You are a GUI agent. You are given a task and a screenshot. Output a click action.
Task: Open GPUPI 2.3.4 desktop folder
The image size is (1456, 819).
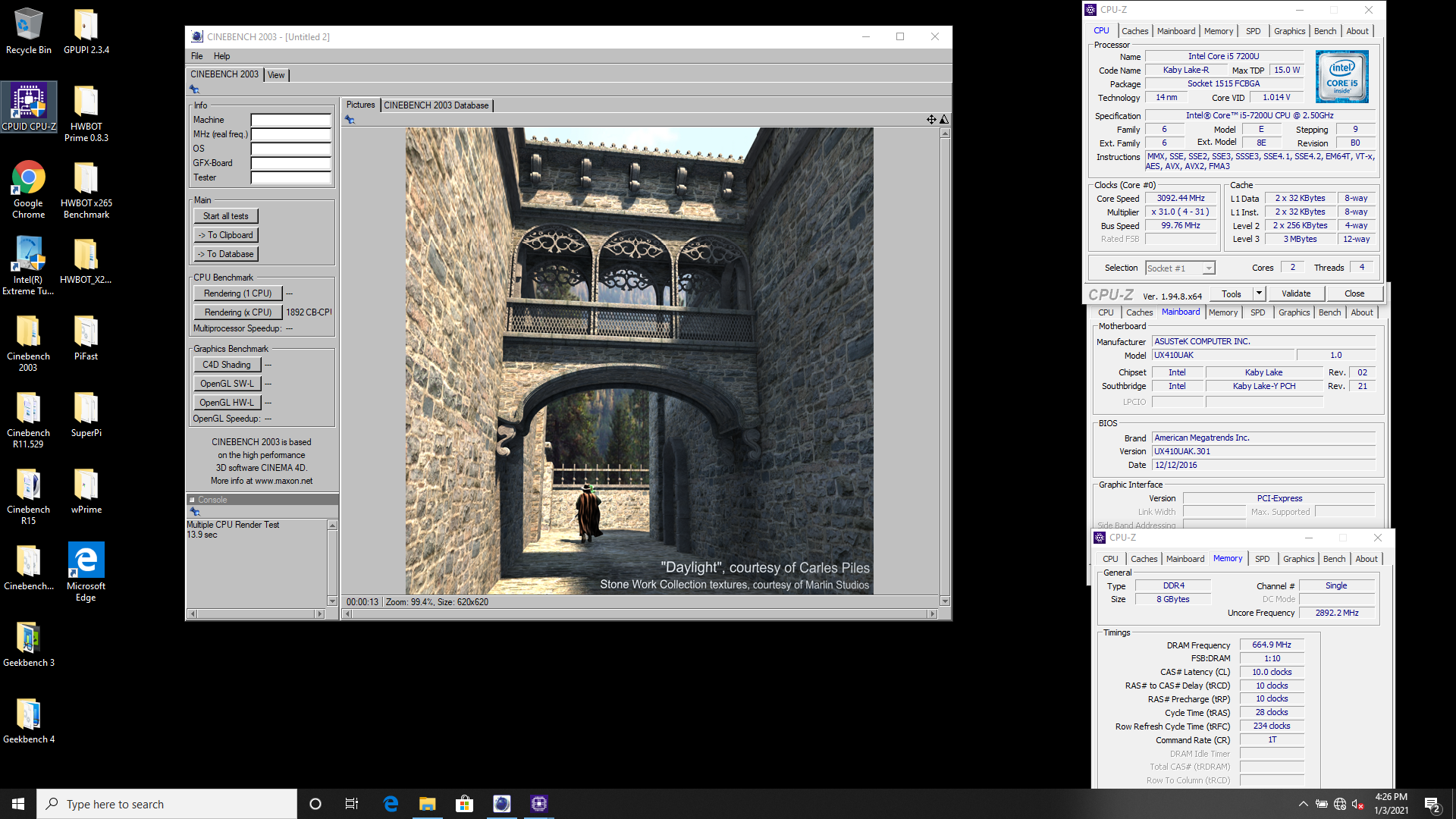pos(86,32)
